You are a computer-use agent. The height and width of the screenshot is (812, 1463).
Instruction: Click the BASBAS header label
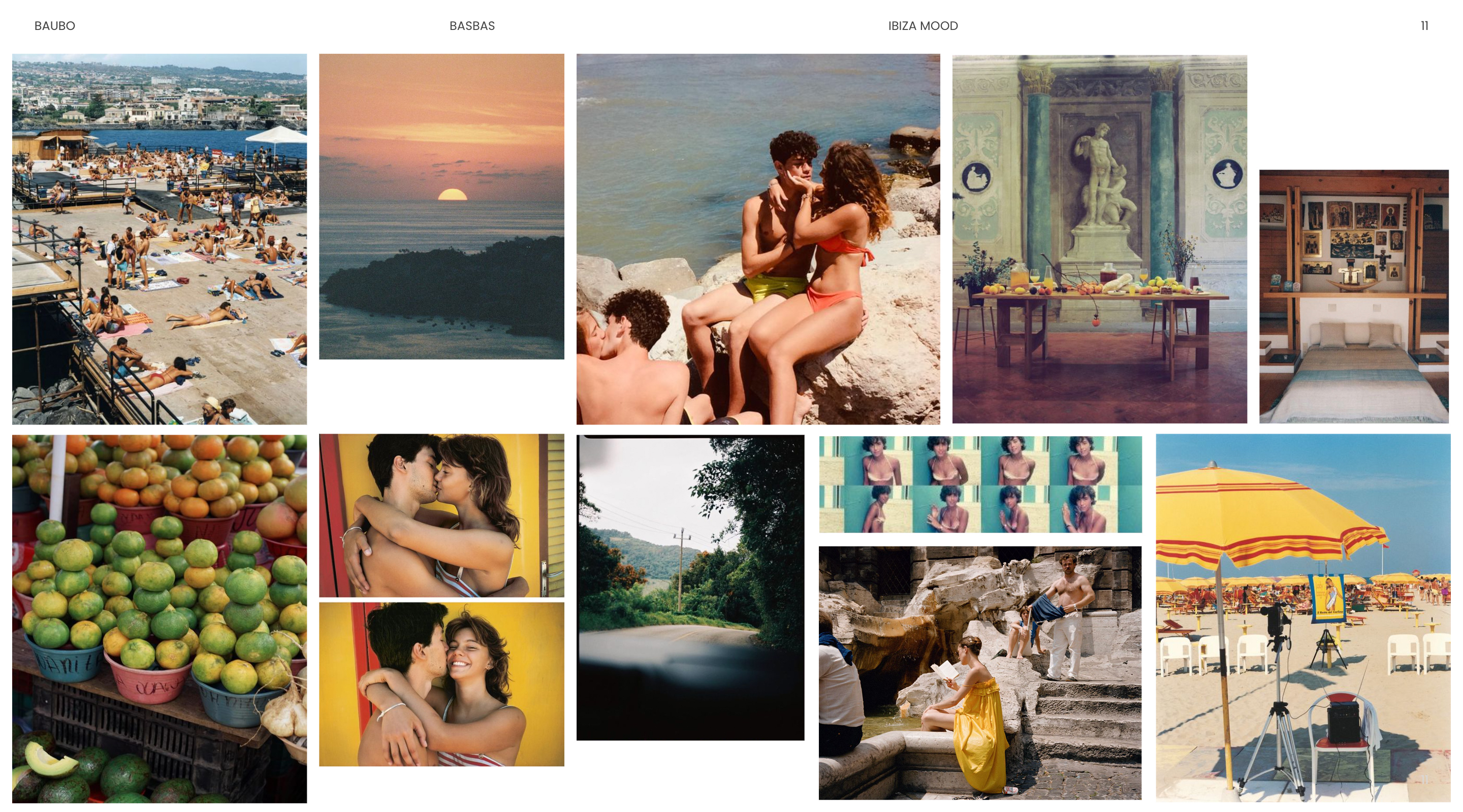coord(471,25)
